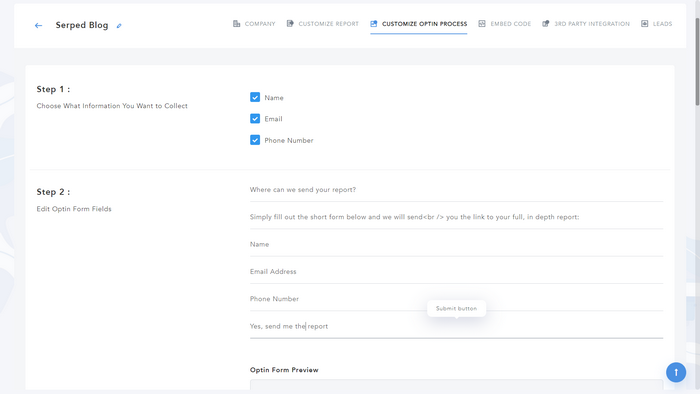700x394 pixels.
Task: Click the 'Yes, send me the report' field
Action: 456,327
